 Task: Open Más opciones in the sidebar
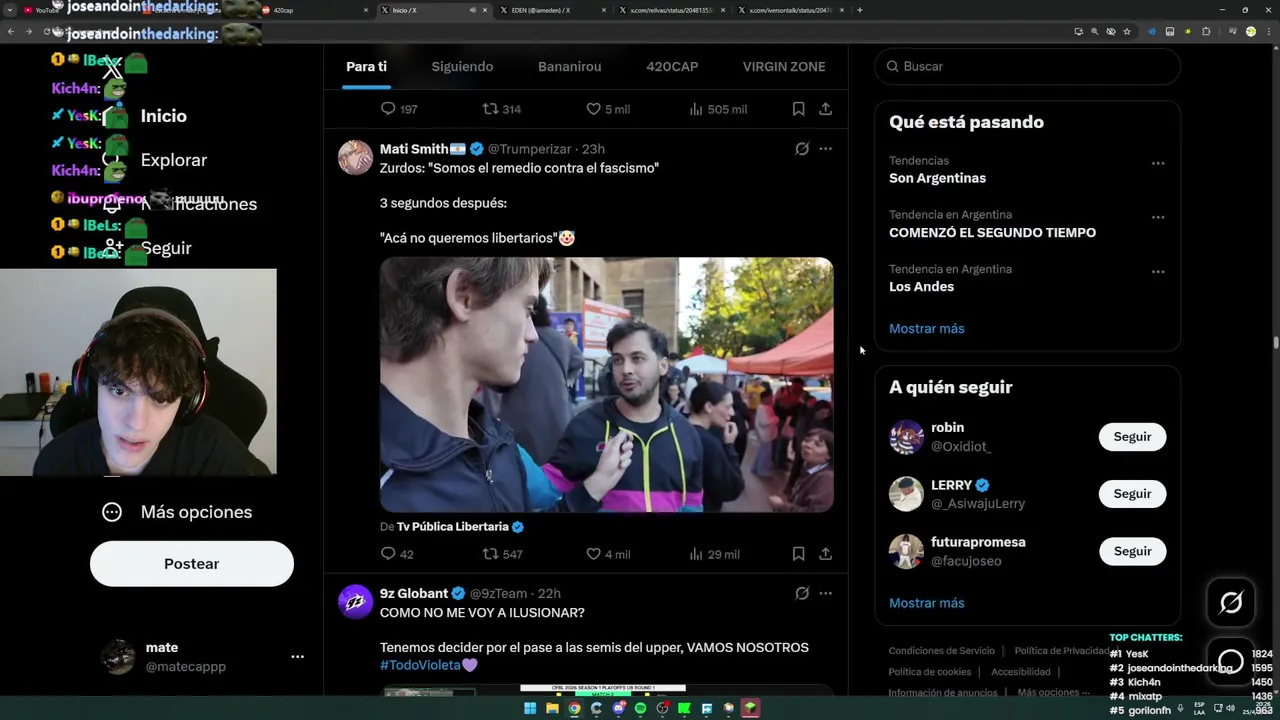(x=177, y=512)
